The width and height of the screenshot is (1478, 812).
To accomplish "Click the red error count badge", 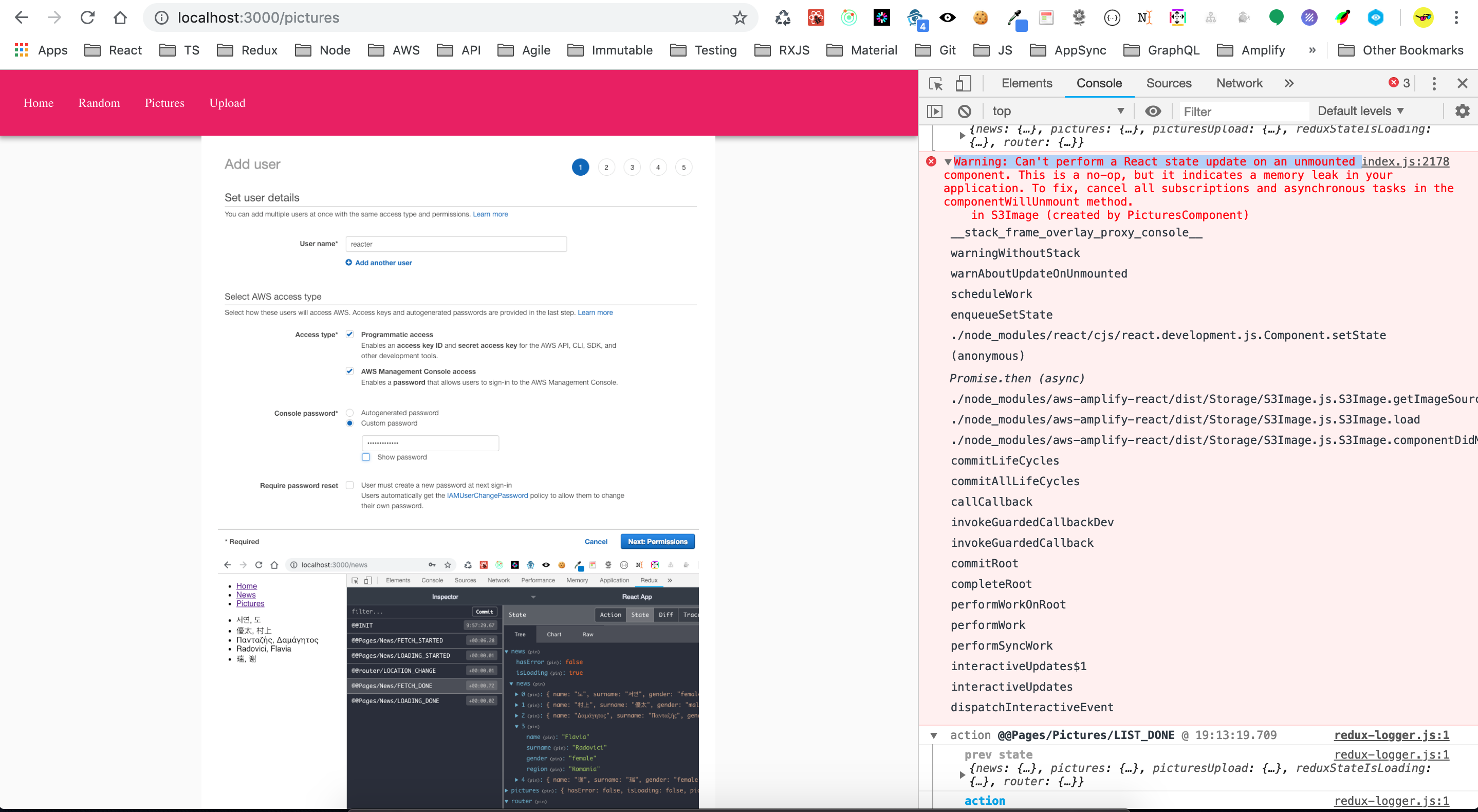I will point(1399,83).
